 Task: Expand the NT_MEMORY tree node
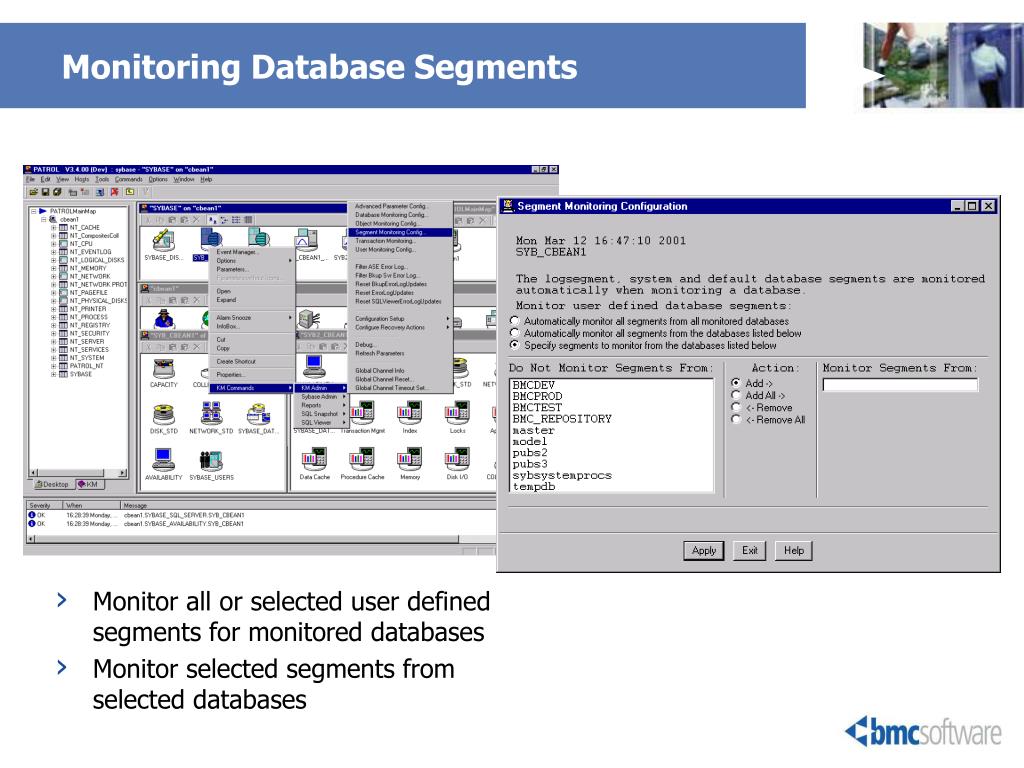(x=54, y=268)
